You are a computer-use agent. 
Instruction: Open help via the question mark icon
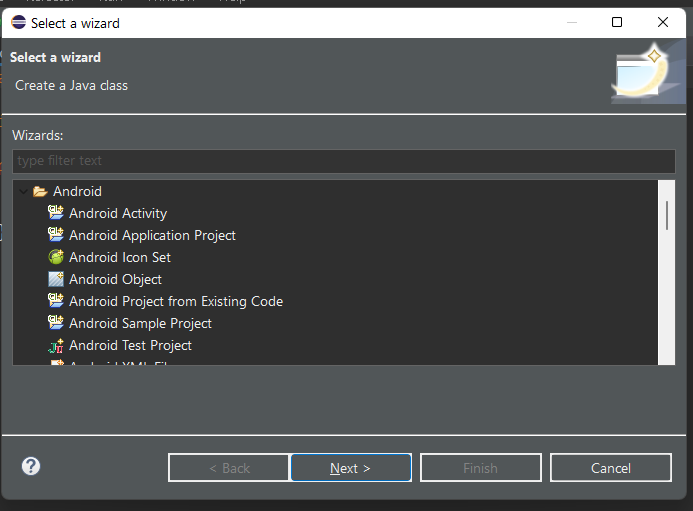click(31, 466)
